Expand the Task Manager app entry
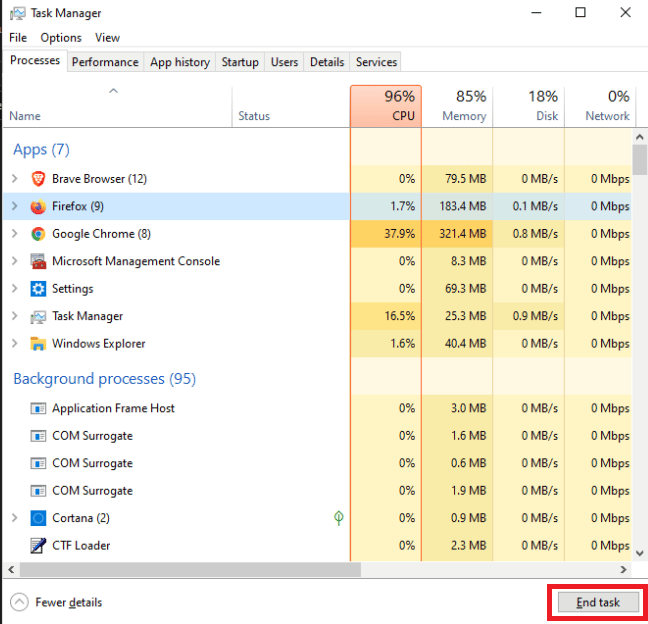The height and width of the screenshot is (624, 648). [x=14, y=316]
